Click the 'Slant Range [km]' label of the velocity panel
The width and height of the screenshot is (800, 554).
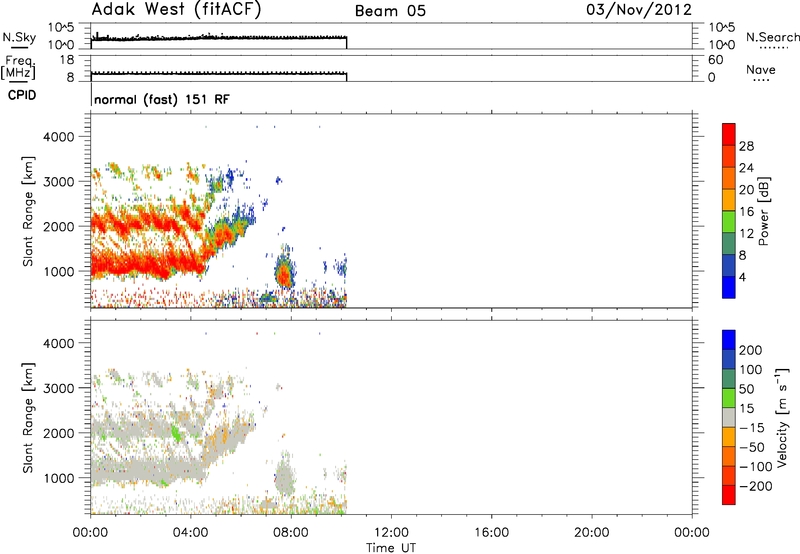[28, 418]
